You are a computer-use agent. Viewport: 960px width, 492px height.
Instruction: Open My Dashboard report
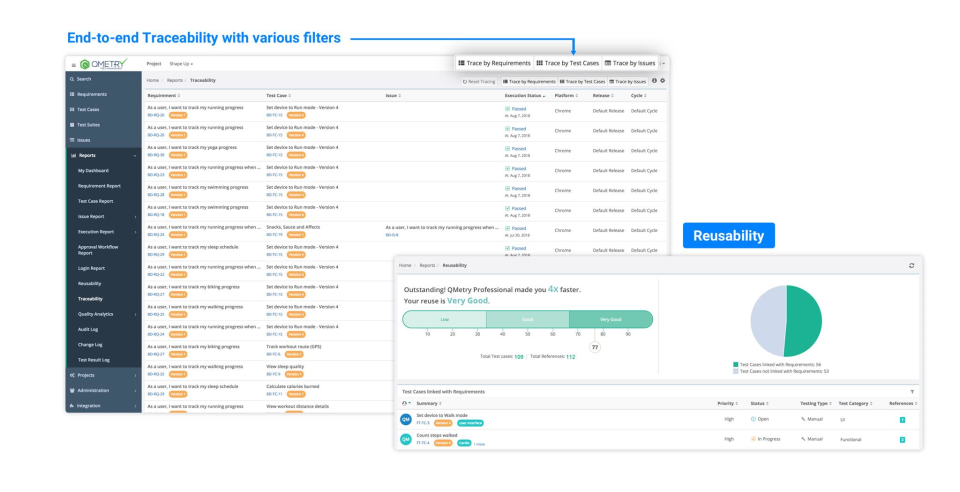[x=93, y=171]
